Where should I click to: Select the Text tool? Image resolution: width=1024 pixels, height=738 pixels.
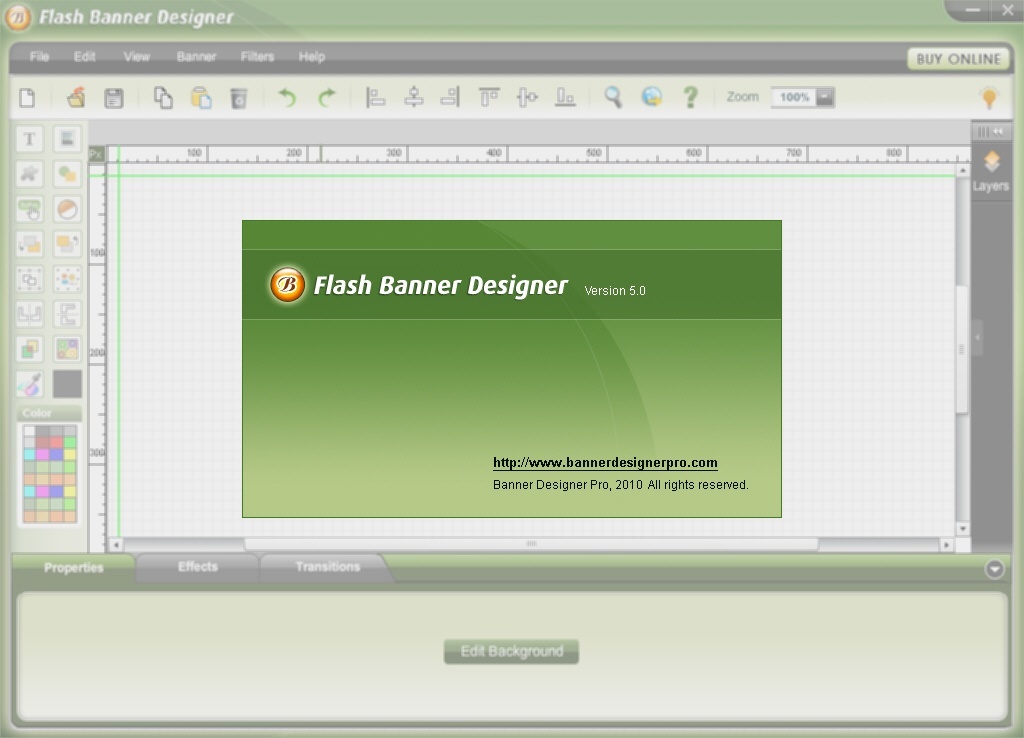29,139
